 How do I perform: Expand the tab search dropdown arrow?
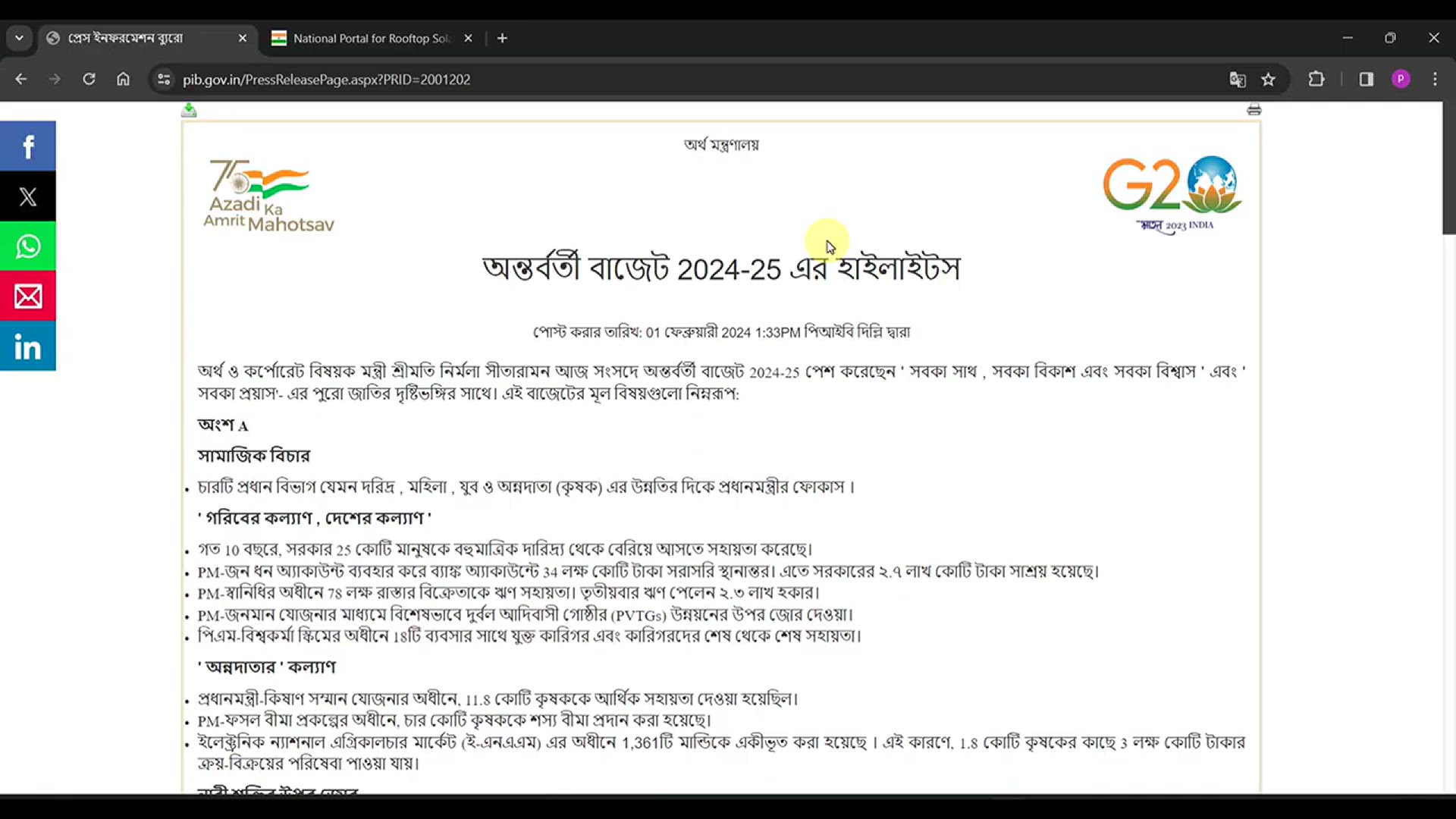click(19, 38)
